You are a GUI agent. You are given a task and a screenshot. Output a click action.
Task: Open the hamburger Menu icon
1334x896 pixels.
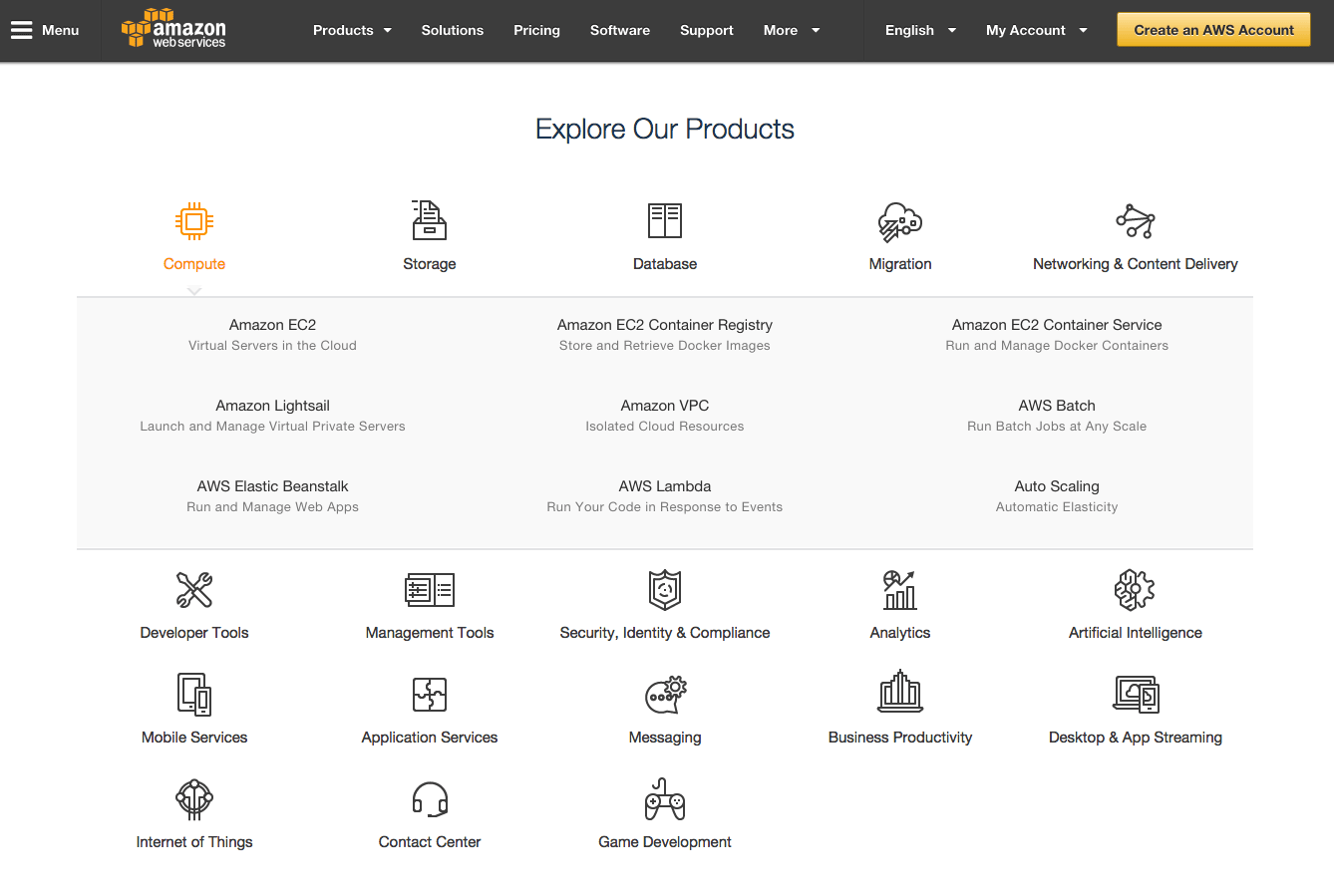pos(22,30)
